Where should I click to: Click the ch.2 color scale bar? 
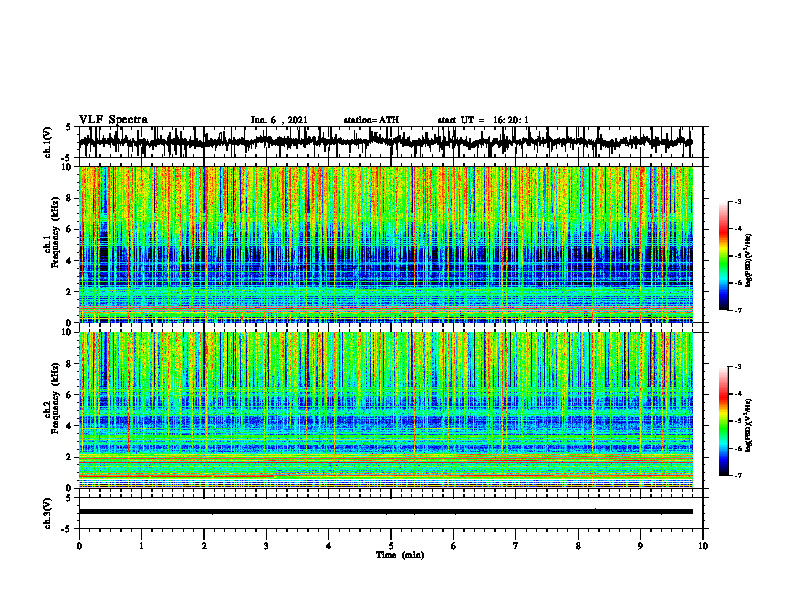724,421
